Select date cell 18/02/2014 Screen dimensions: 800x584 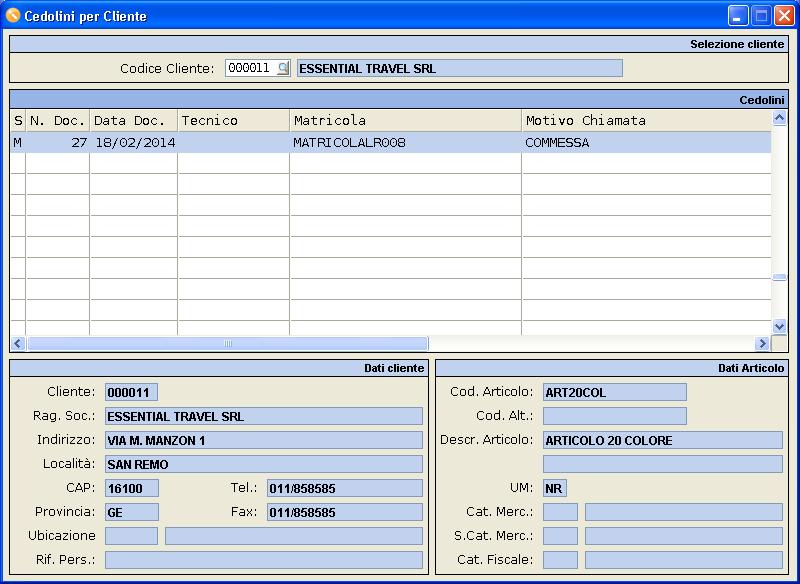(x=134, y=143)
